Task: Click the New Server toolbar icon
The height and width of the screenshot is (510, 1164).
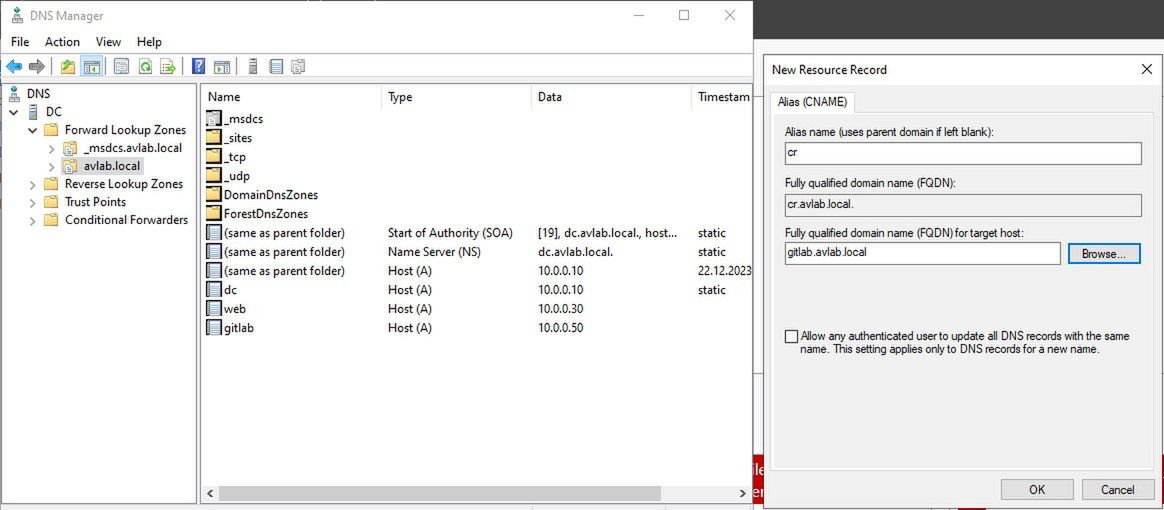Action: (252, 67)
